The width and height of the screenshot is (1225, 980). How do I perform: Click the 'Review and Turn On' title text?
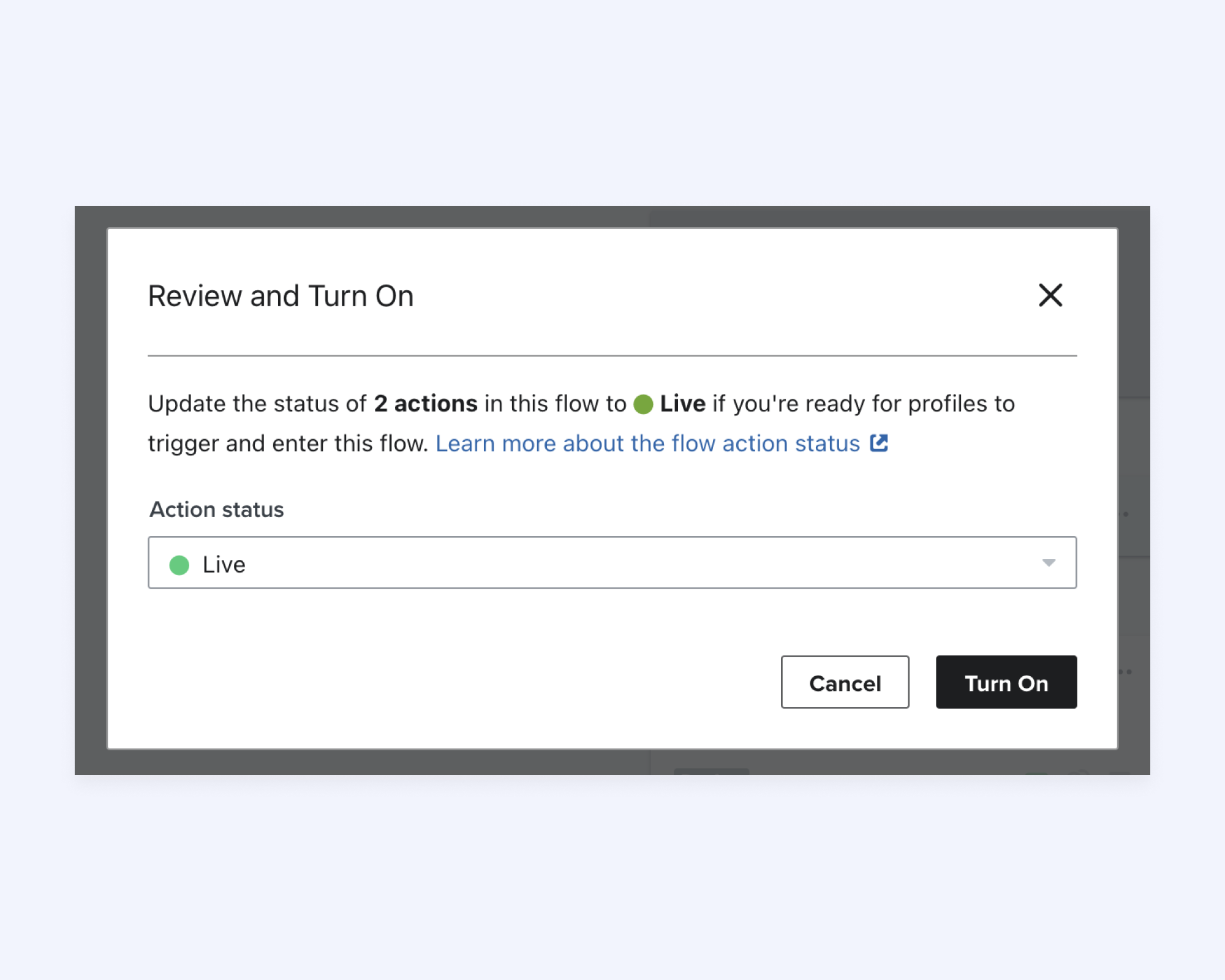(x=281, y=296)
